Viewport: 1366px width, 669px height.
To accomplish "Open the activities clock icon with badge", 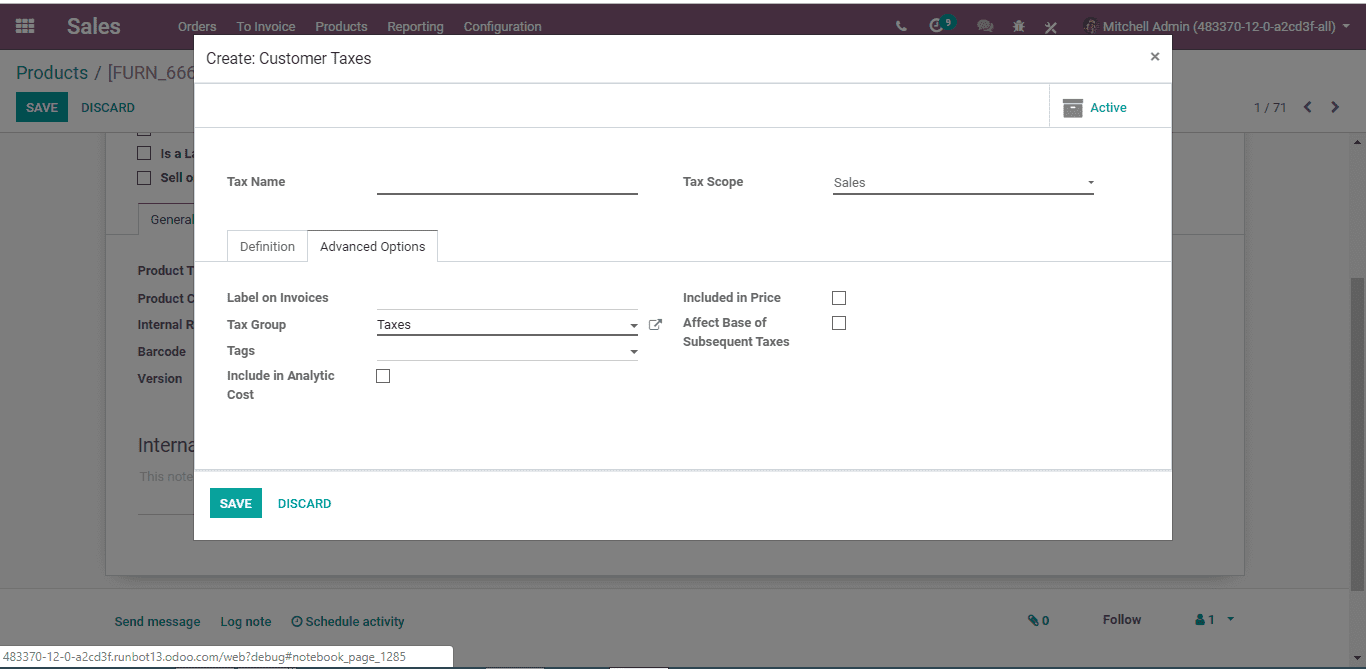I will (x=938, y=26).
